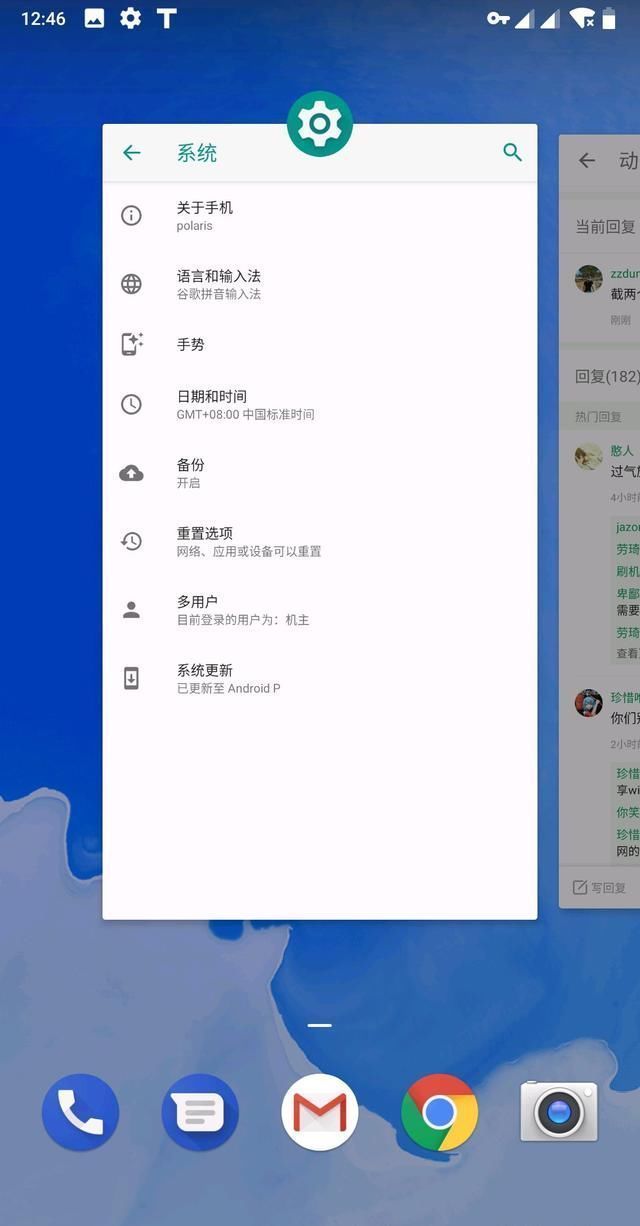Tap the search magnifier in settings header
This screenshot has height=1226, width=640.
click(512, 152)
